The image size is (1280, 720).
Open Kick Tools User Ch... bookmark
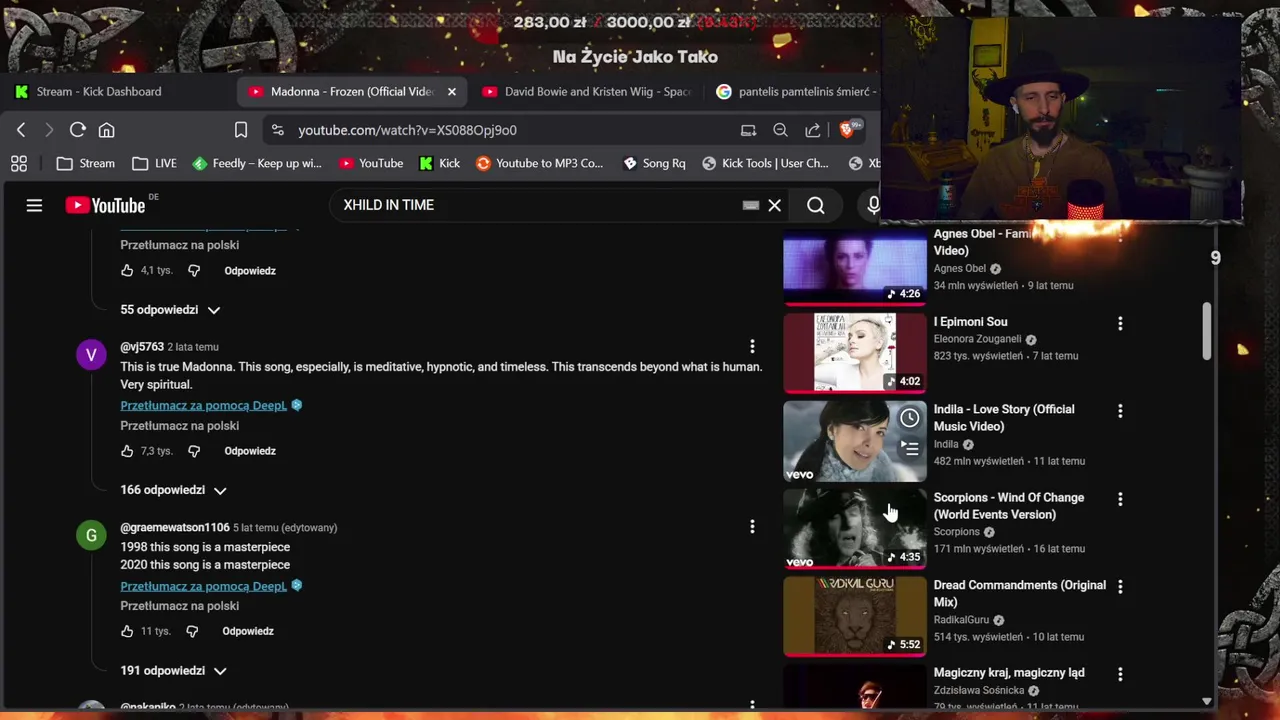coord(765,163)
